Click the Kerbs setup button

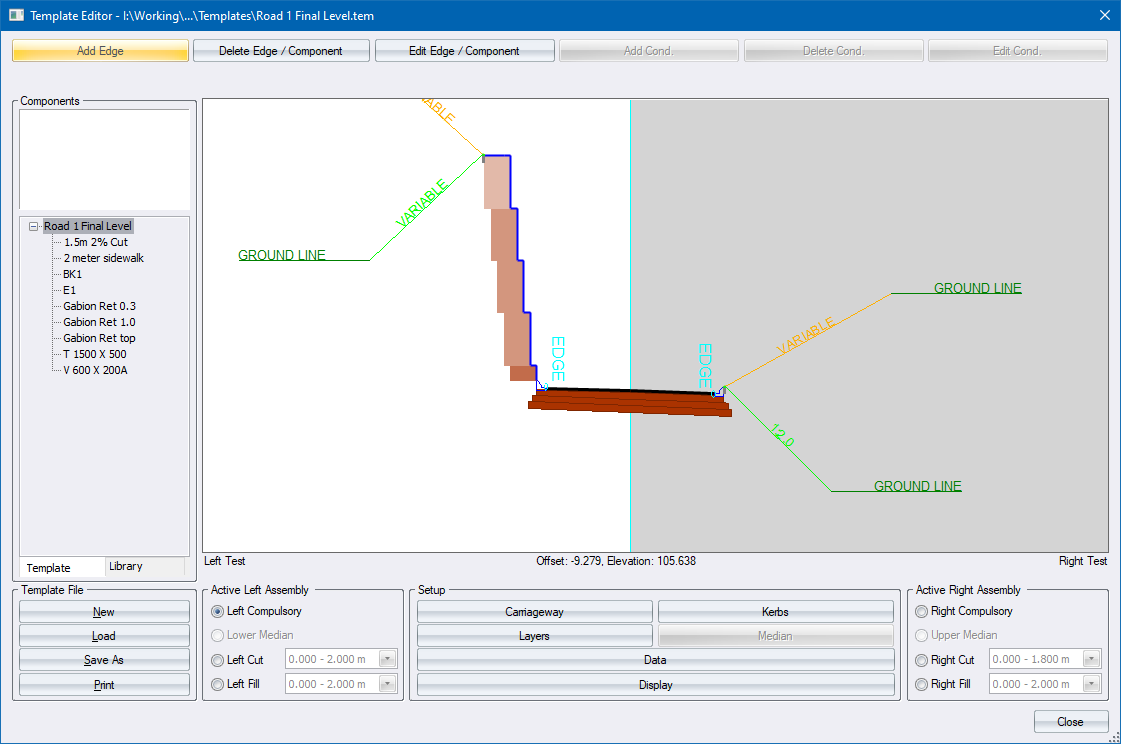point(775,612)
